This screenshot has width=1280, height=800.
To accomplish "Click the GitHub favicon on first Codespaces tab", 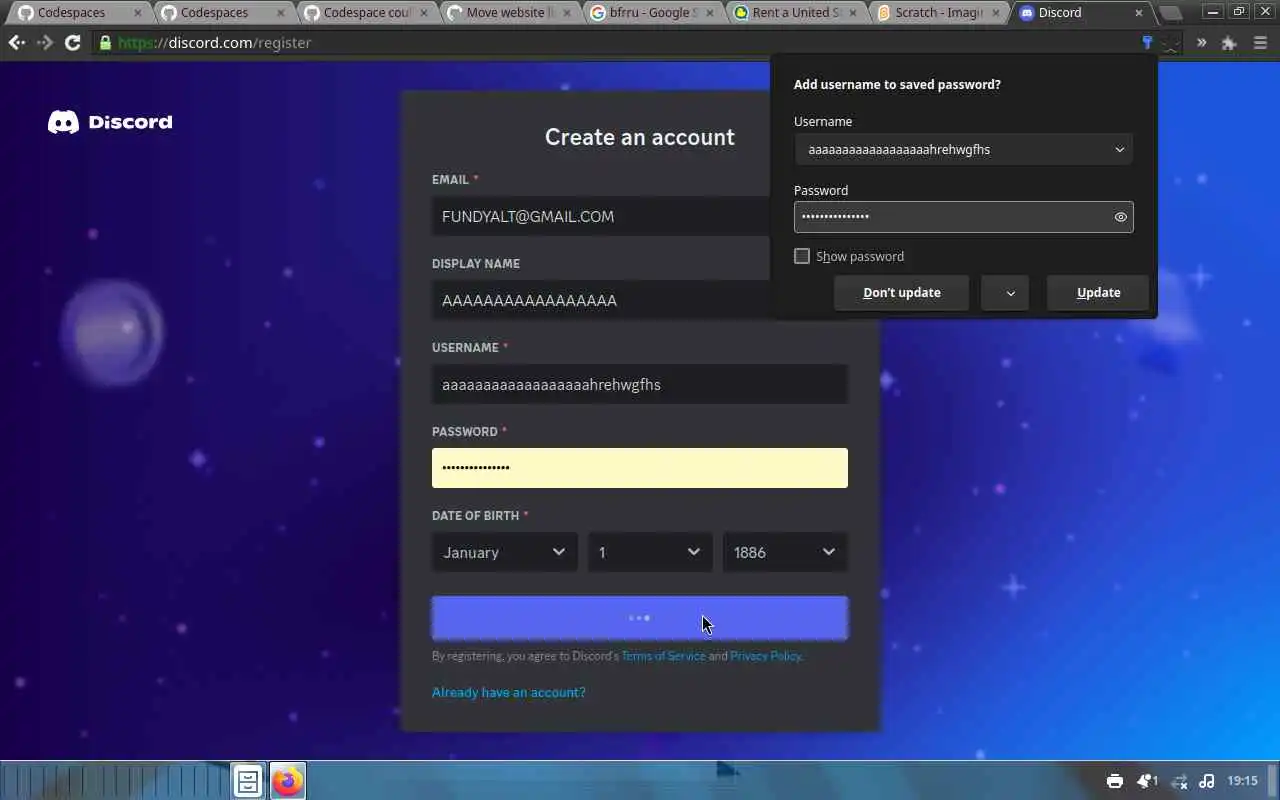I will tap(26, 13).
